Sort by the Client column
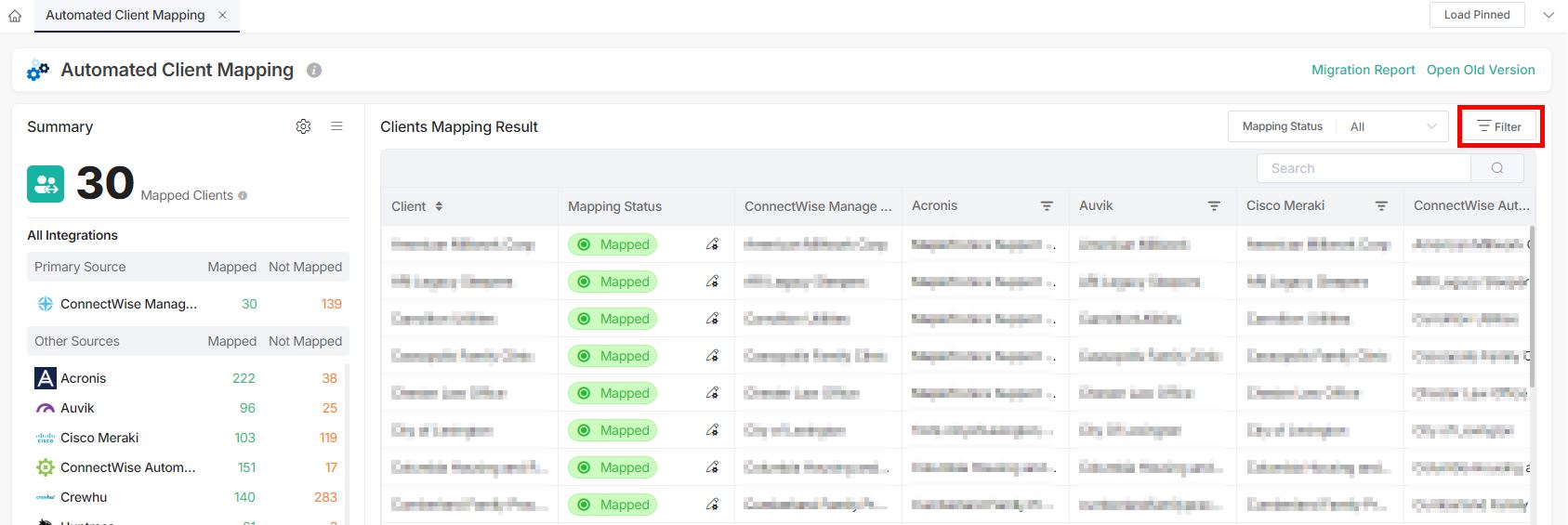The width and height of the screenshot is (1568, 525). coord(439,206)
